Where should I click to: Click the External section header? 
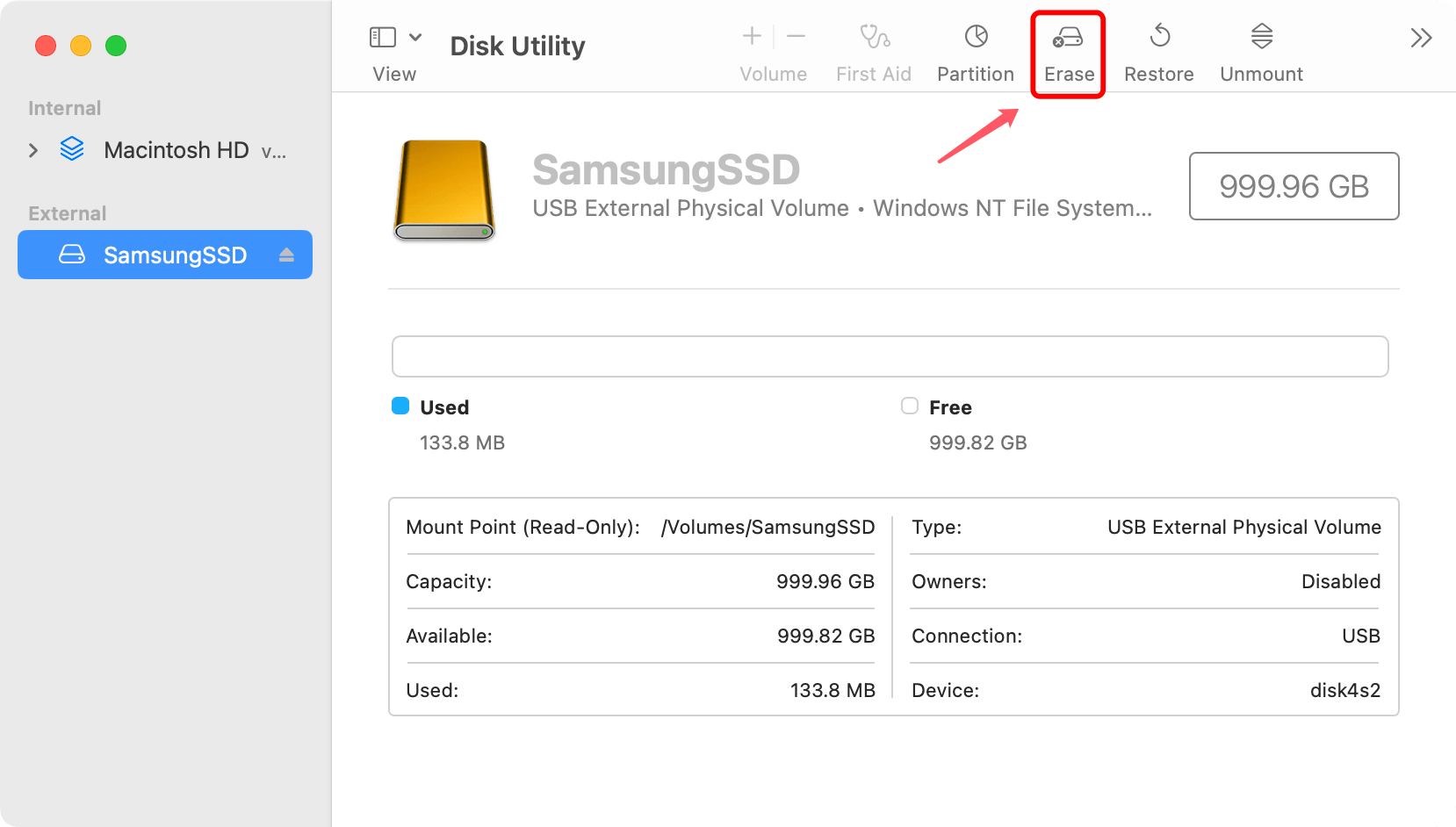click(67, 213)
